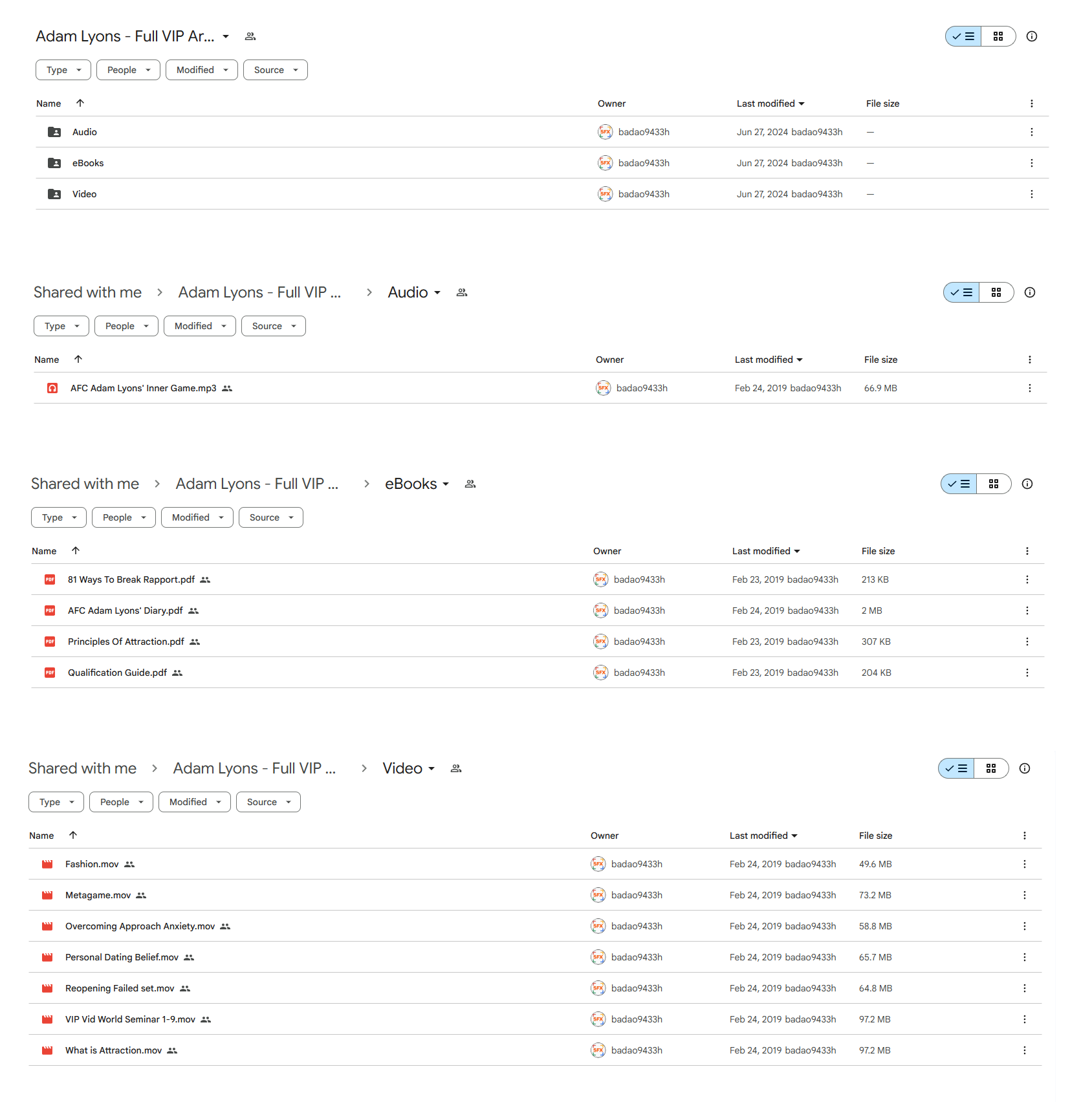Toggle Name sort direction in top panel

(x=80, y=103)
